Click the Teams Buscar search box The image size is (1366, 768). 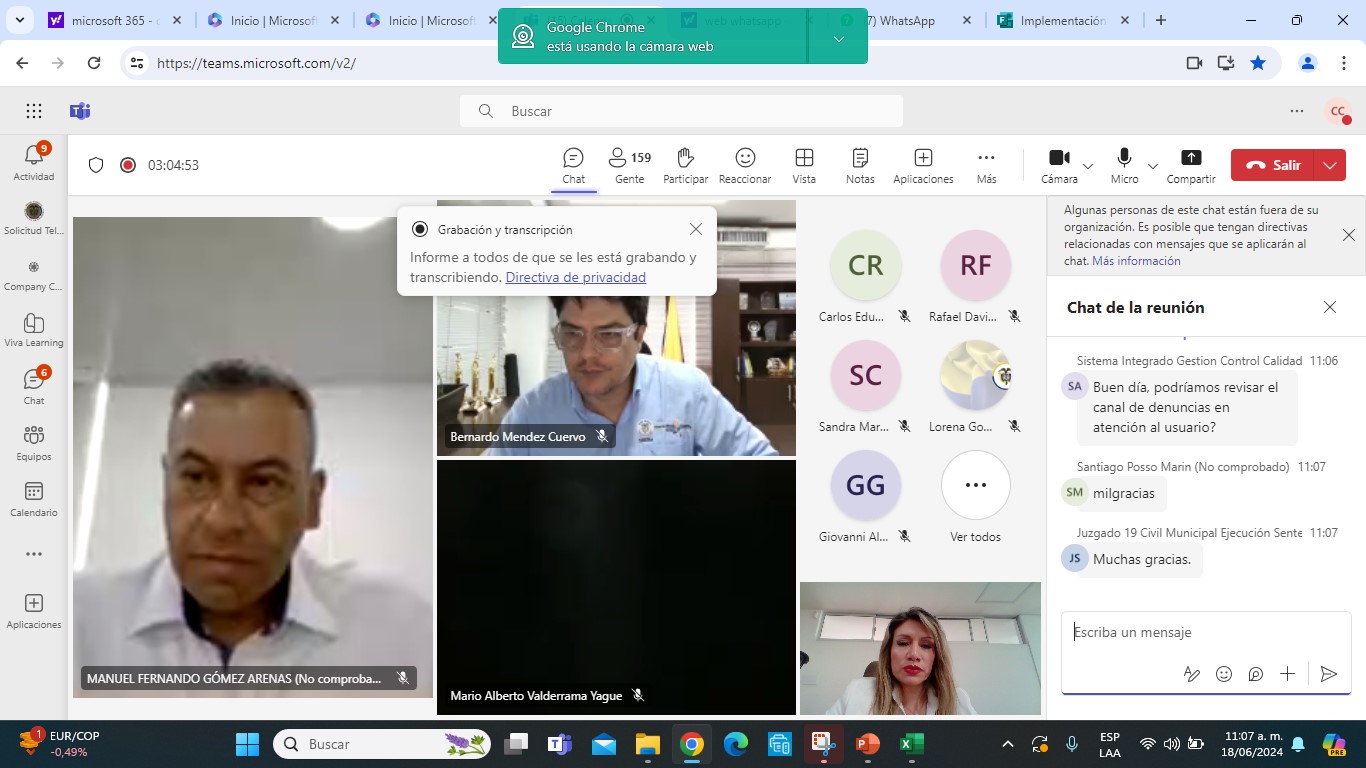point(681,111)
